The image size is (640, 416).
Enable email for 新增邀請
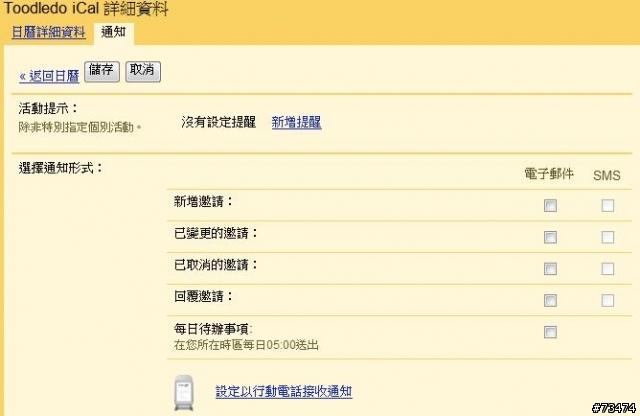click(550, 205)
